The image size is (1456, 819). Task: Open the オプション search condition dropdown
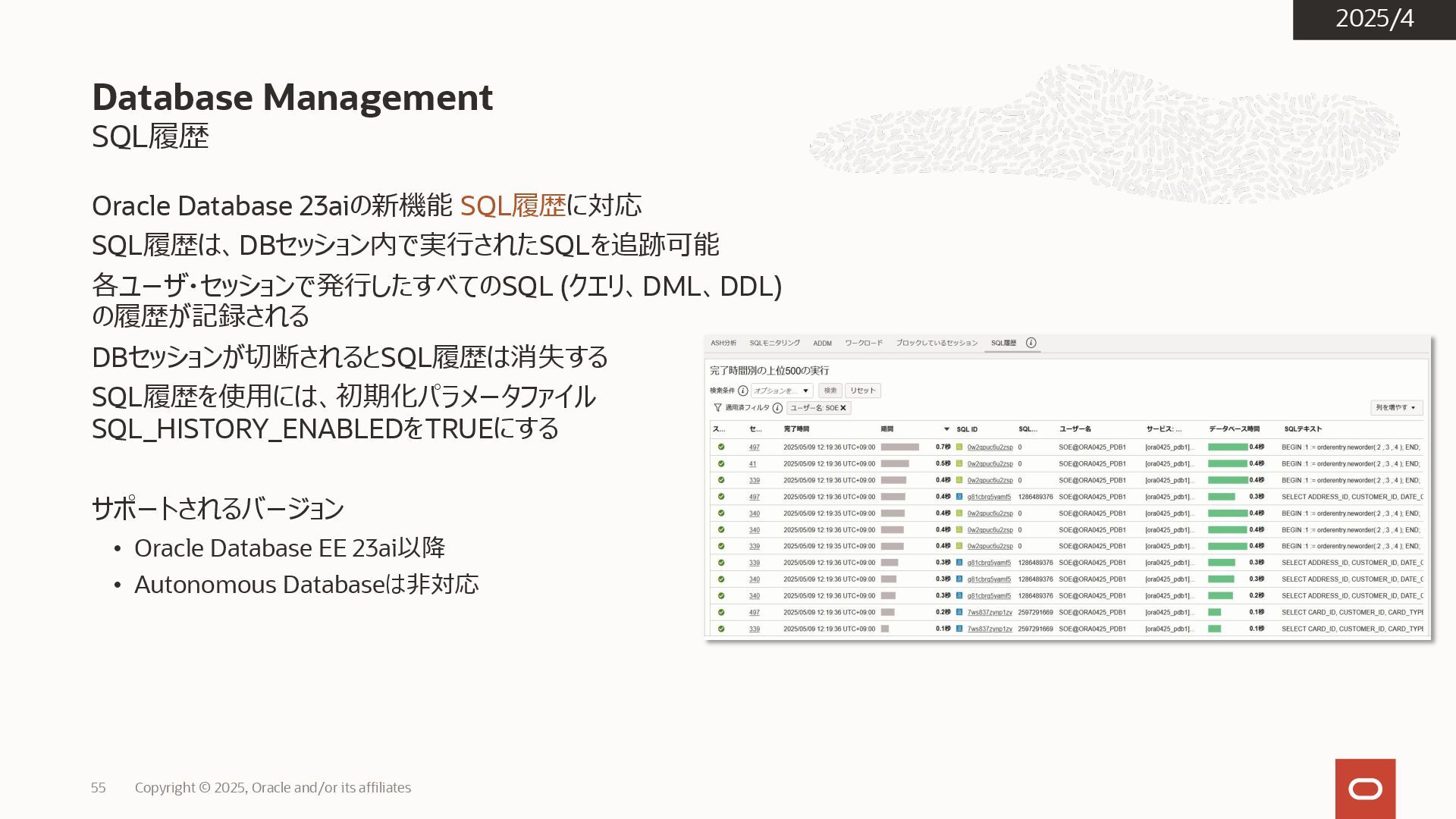tap(782, 391)
